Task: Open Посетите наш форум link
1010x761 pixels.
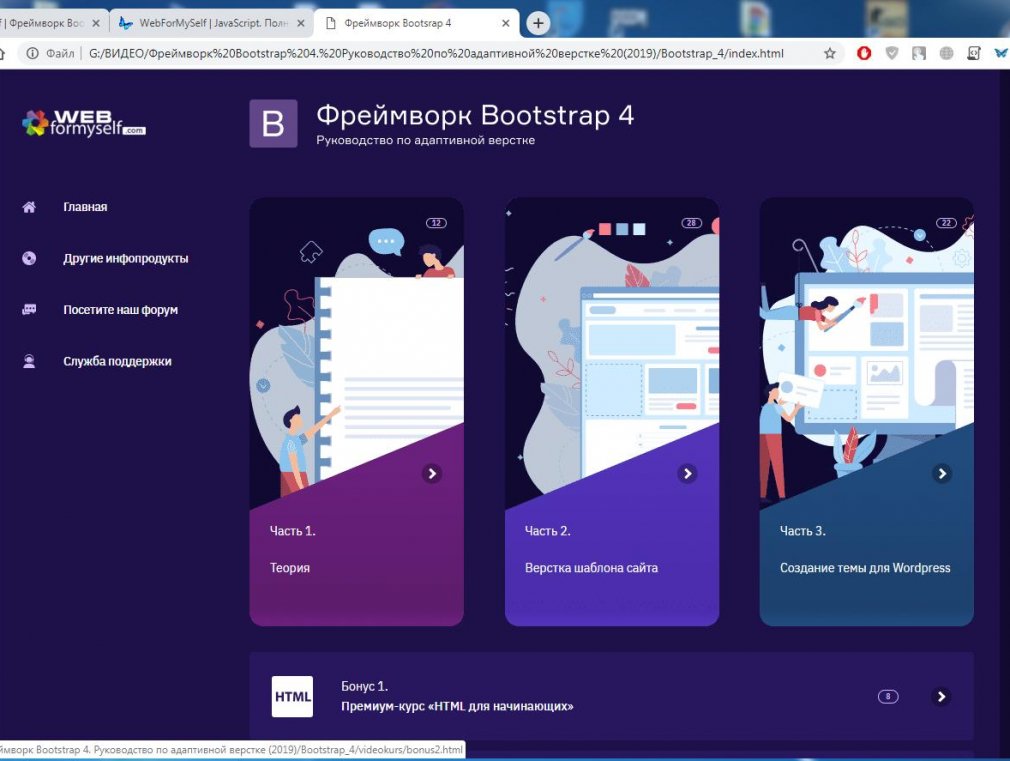Action: pos(120,310)
